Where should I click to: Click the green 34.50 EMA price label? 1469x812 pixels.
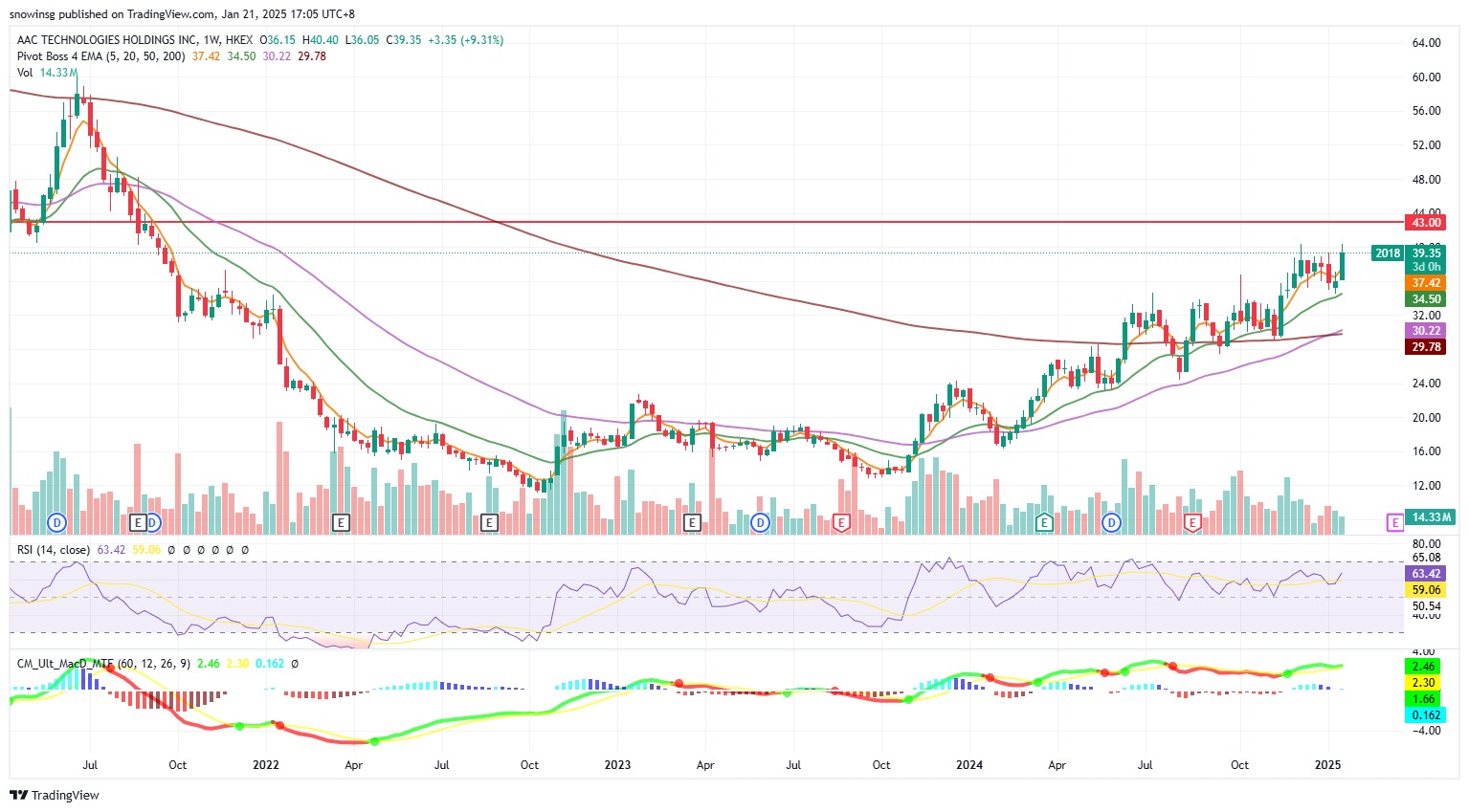1426,299
